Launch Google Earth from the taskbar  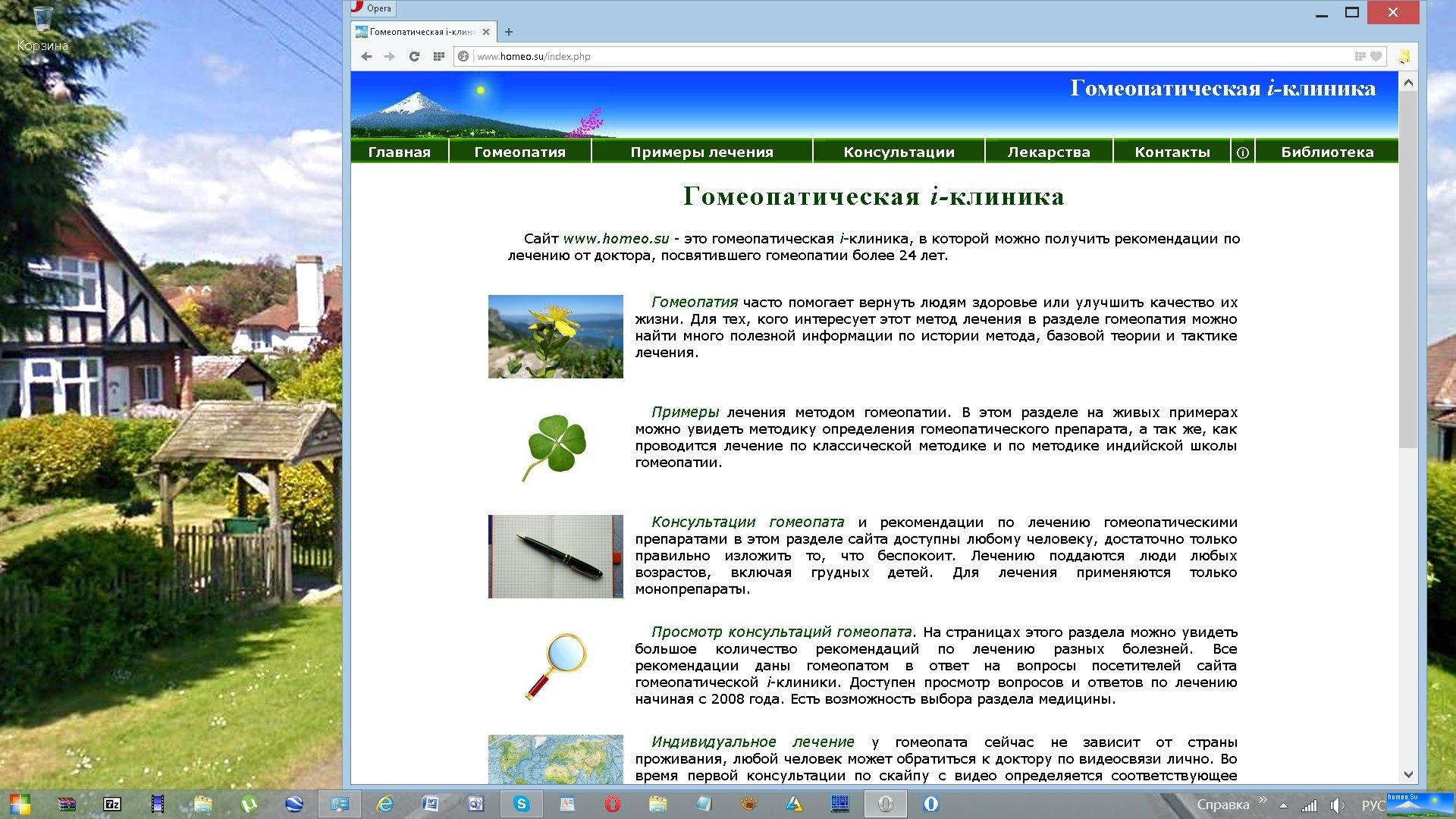(294, 804)
